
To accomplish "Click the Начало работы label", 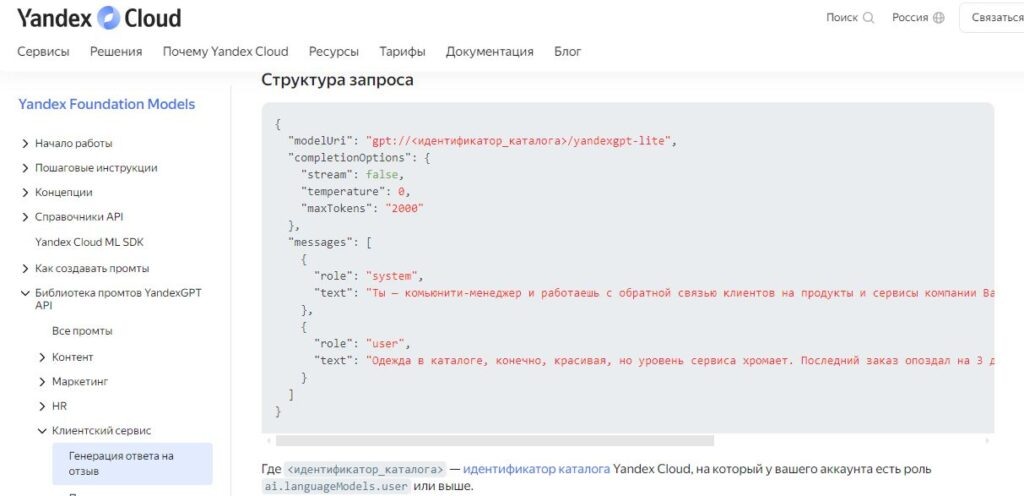I will click(74, 144).
